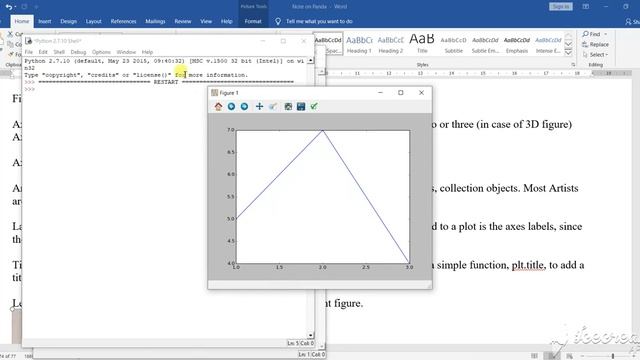The image size is (640, 360).
Task: Open the Find dropdown arrow
Action: [x=606, y=34]
